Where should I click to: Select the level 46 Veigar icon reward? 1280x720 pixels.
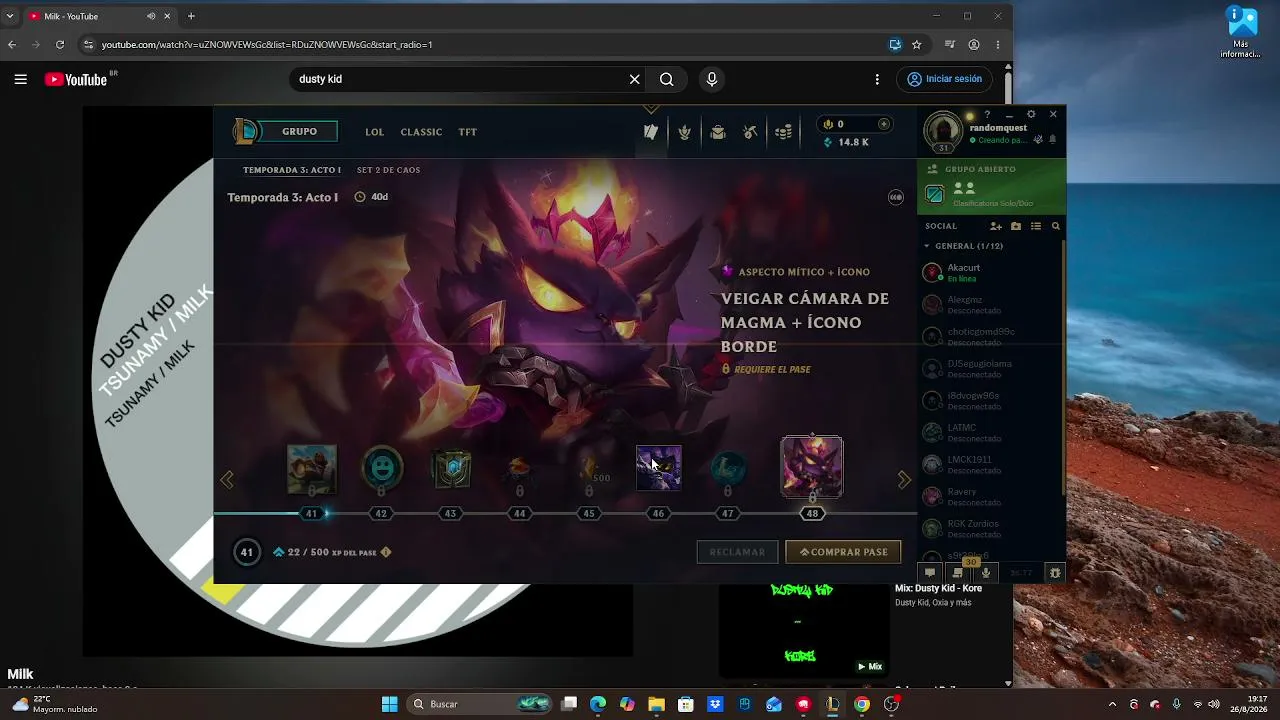pyautogui.click(x=659, y=468)
